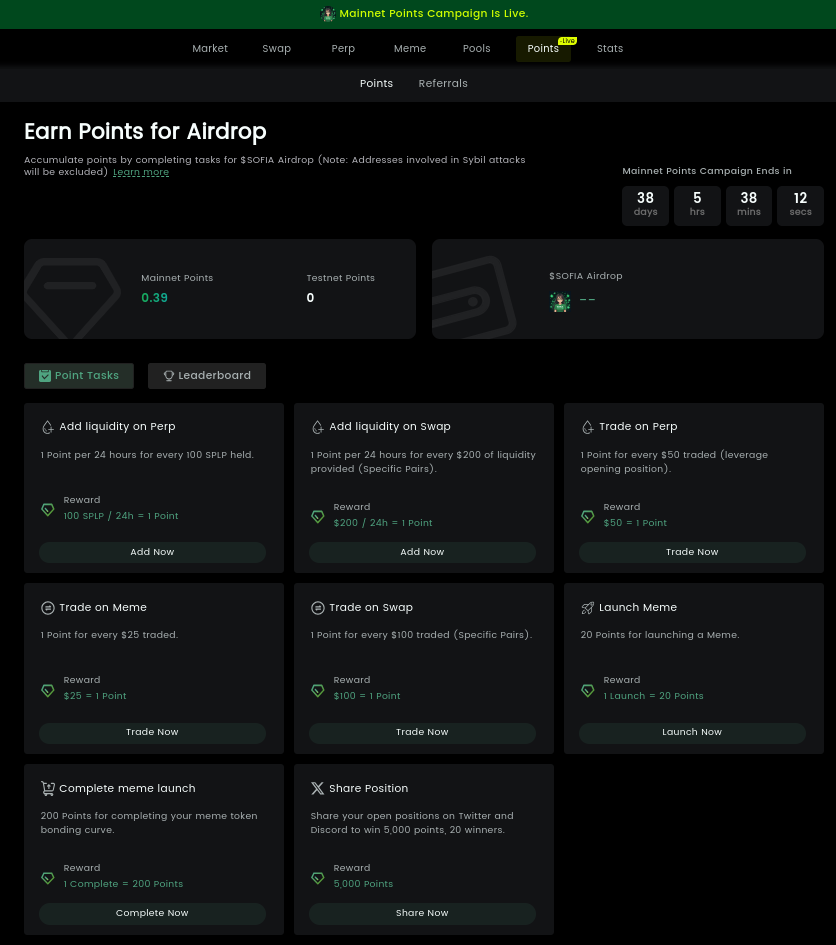Go to the Meme navigation item

pyautogui.click(x=410, y=48)
